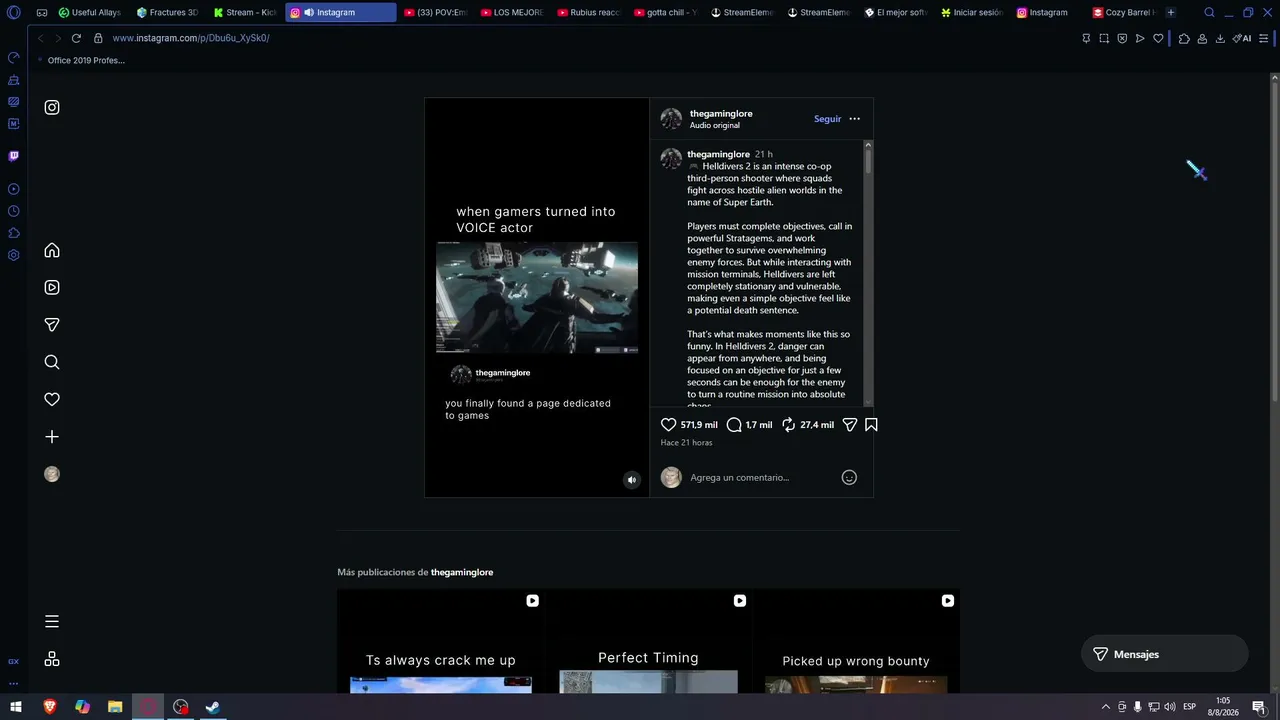Image resolution: width=1280 pixels, height=720 pixels.
Task: Open the Picked up wrong bounty reel
Action: (856, 641)
